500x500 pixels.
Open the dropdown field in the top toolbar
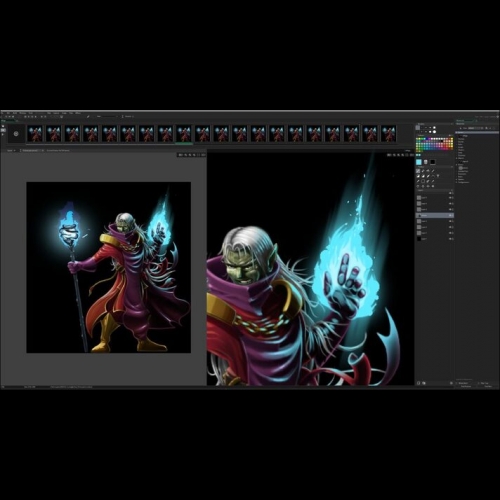[110, 117]
